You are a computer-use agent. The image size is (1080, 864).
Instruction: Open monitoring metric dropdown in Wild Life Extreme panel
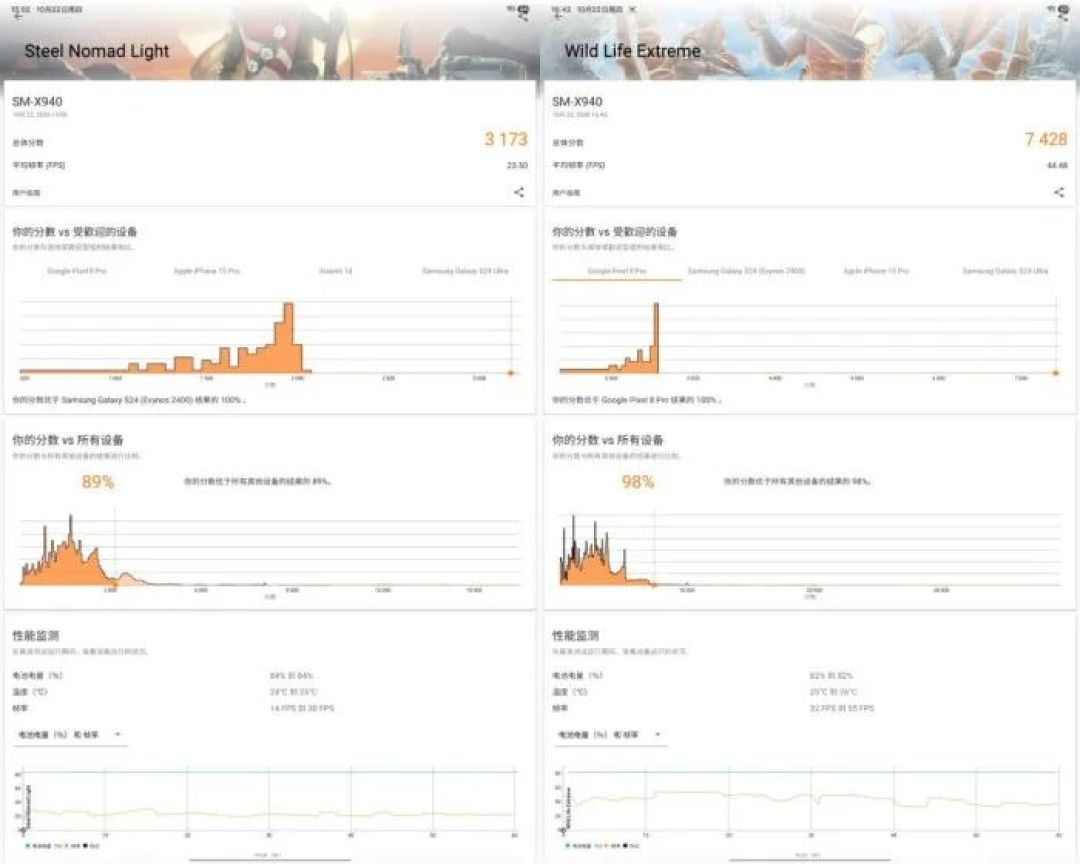click(x=610, y=735)
